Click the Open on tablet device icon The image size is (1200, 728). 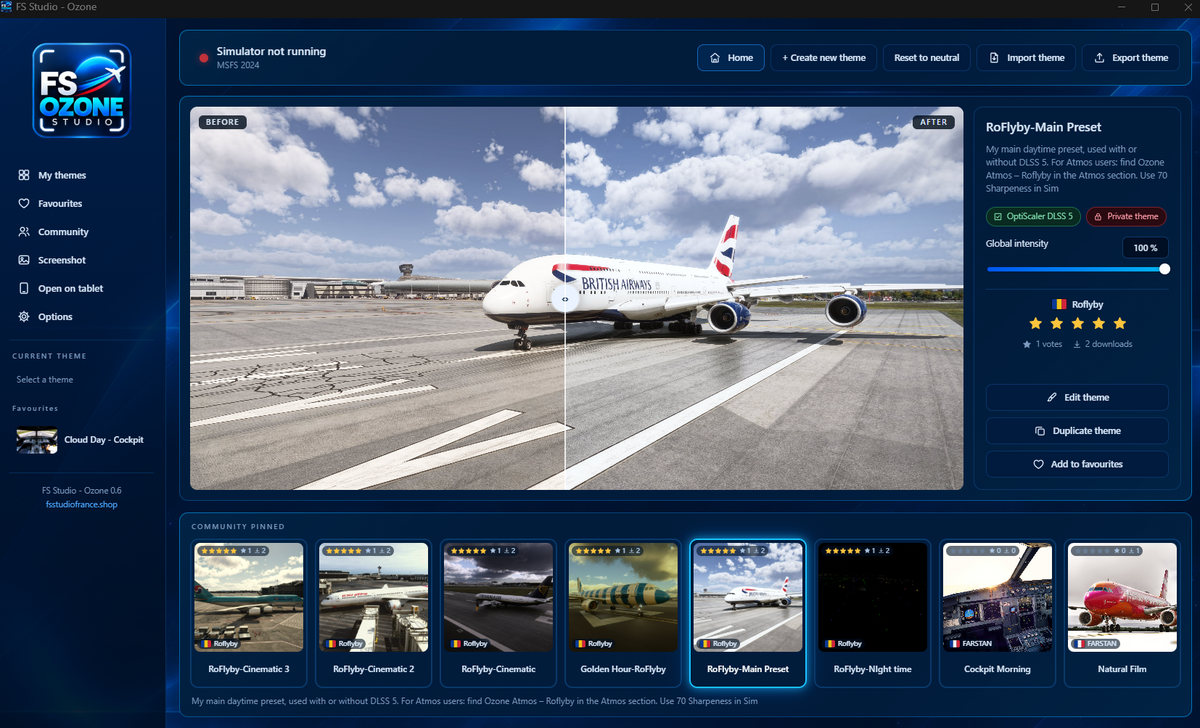coord(23,288)
